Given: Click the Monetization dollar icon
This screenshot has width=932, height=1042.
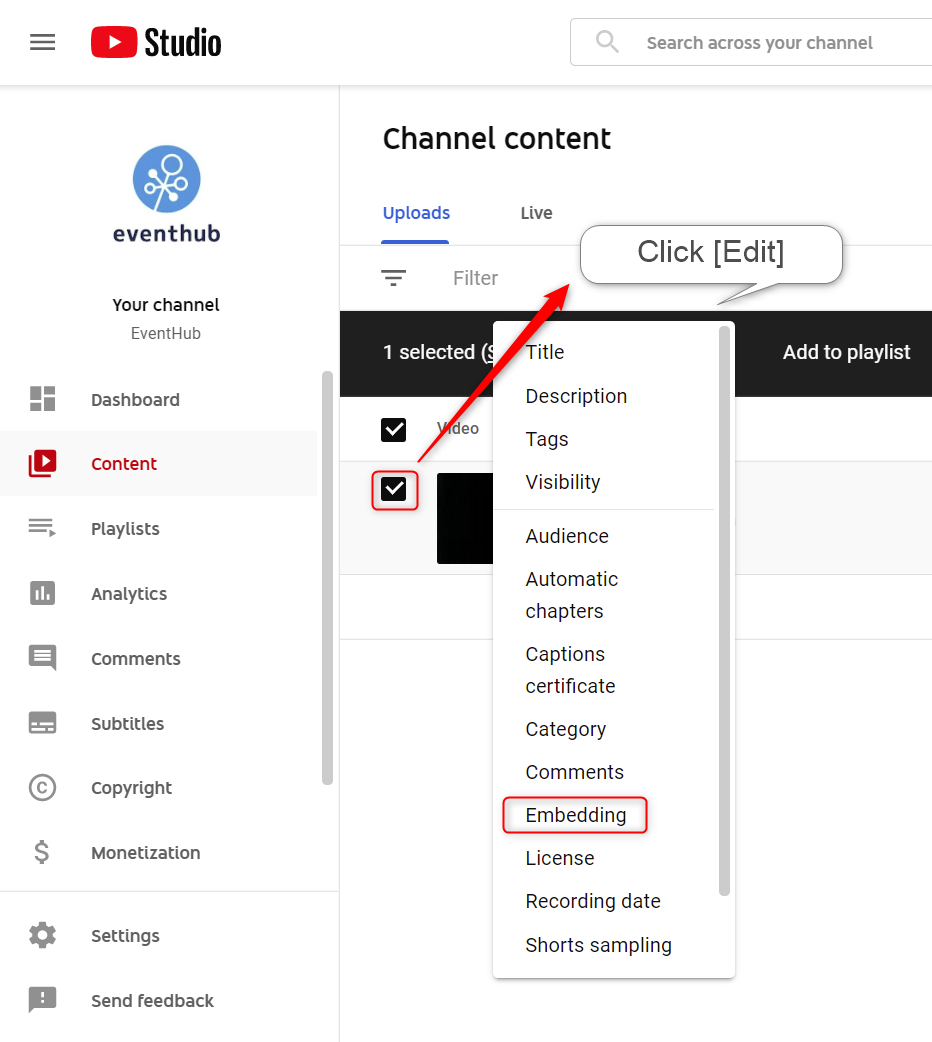Looking at the screenshot, I should coord(42,852).
